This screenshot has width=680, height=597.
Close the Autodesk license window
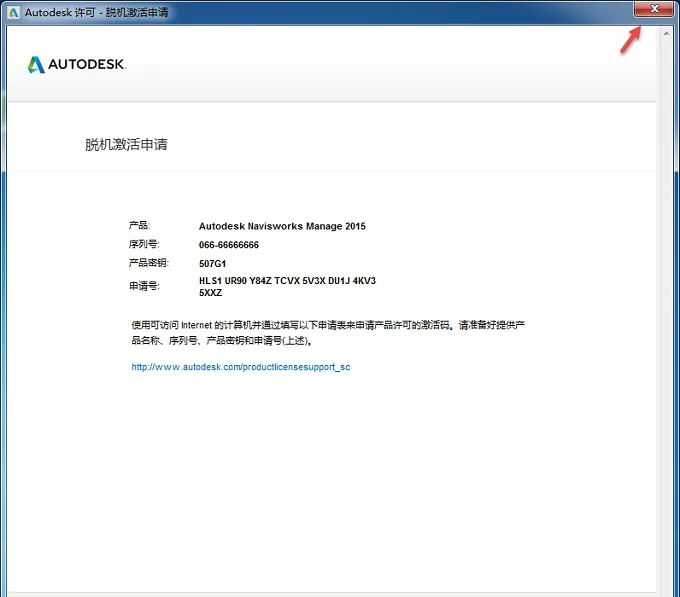(x=654, y=9)
